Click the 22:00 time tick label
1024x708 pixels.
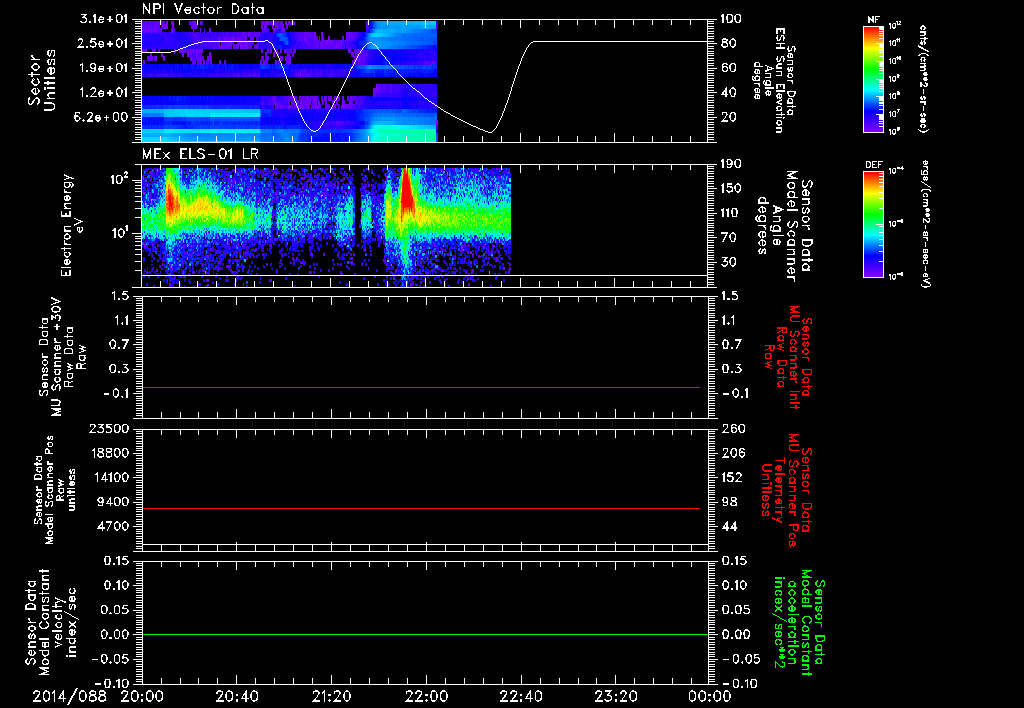click(x=426, y=696)
